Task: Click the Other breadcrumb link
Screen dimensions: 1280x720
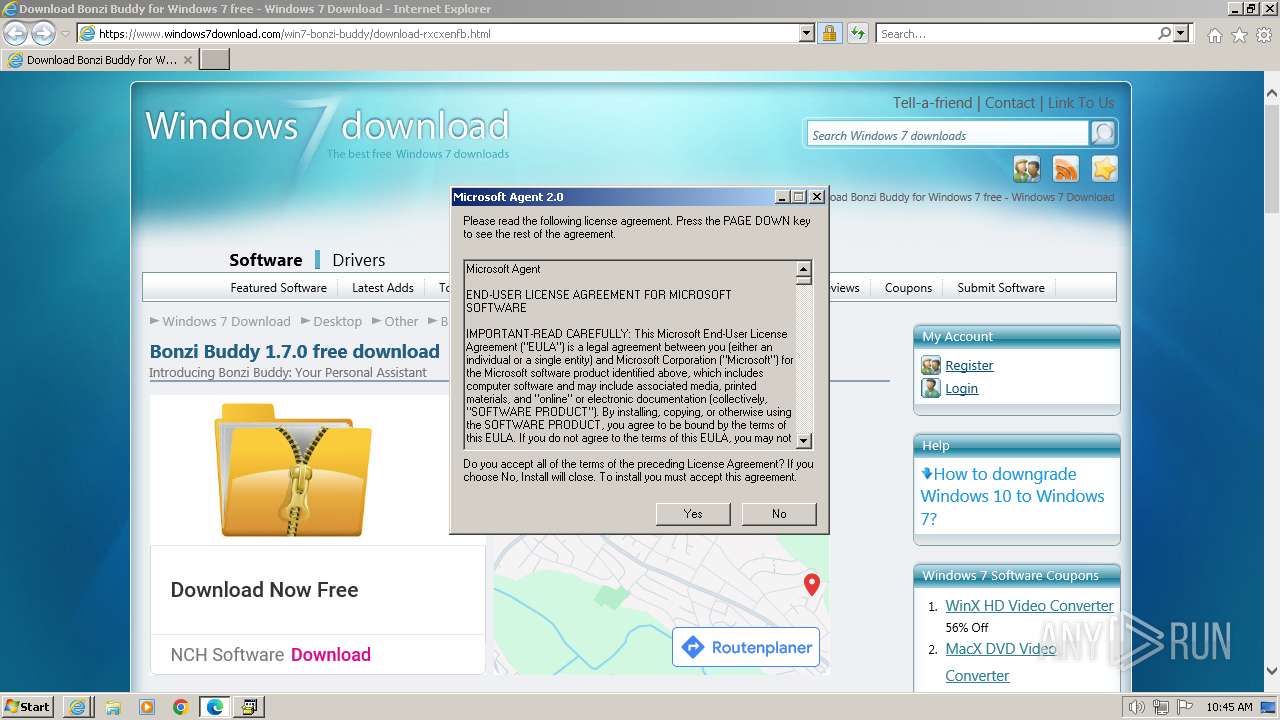Action: (401, 322)
